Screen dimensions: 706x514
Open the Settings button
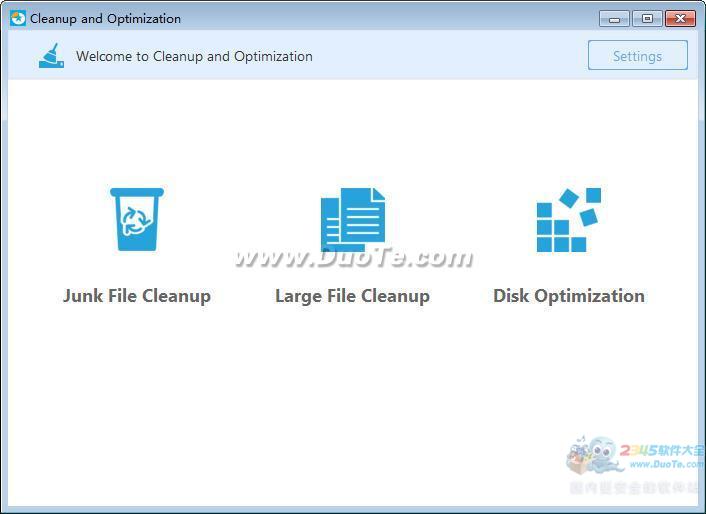(638, 55)
